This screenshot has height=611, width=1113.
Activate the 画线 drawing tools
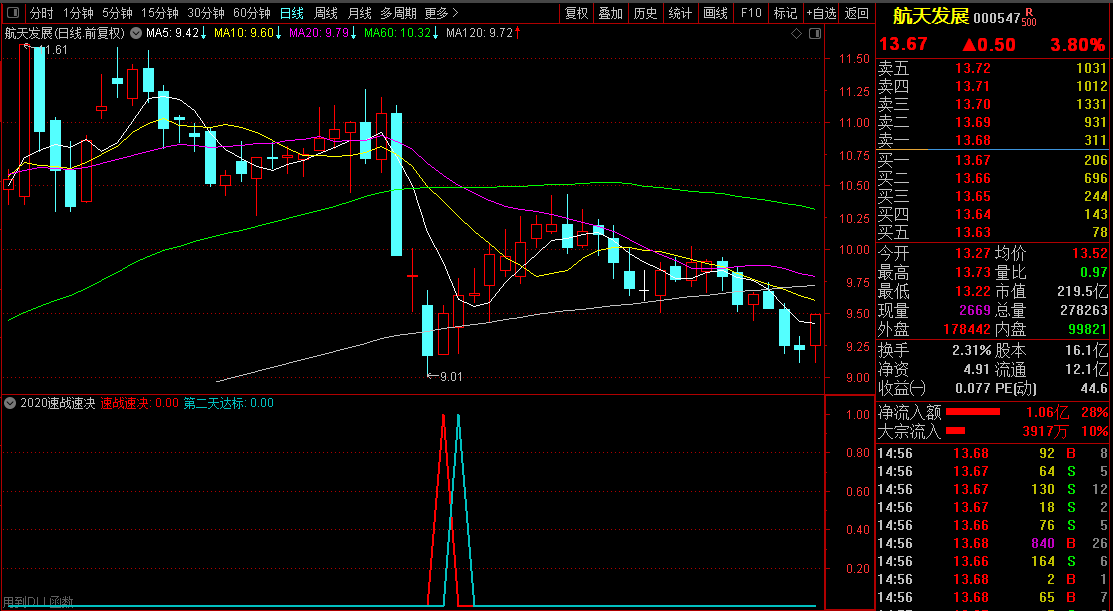[715, 13]
